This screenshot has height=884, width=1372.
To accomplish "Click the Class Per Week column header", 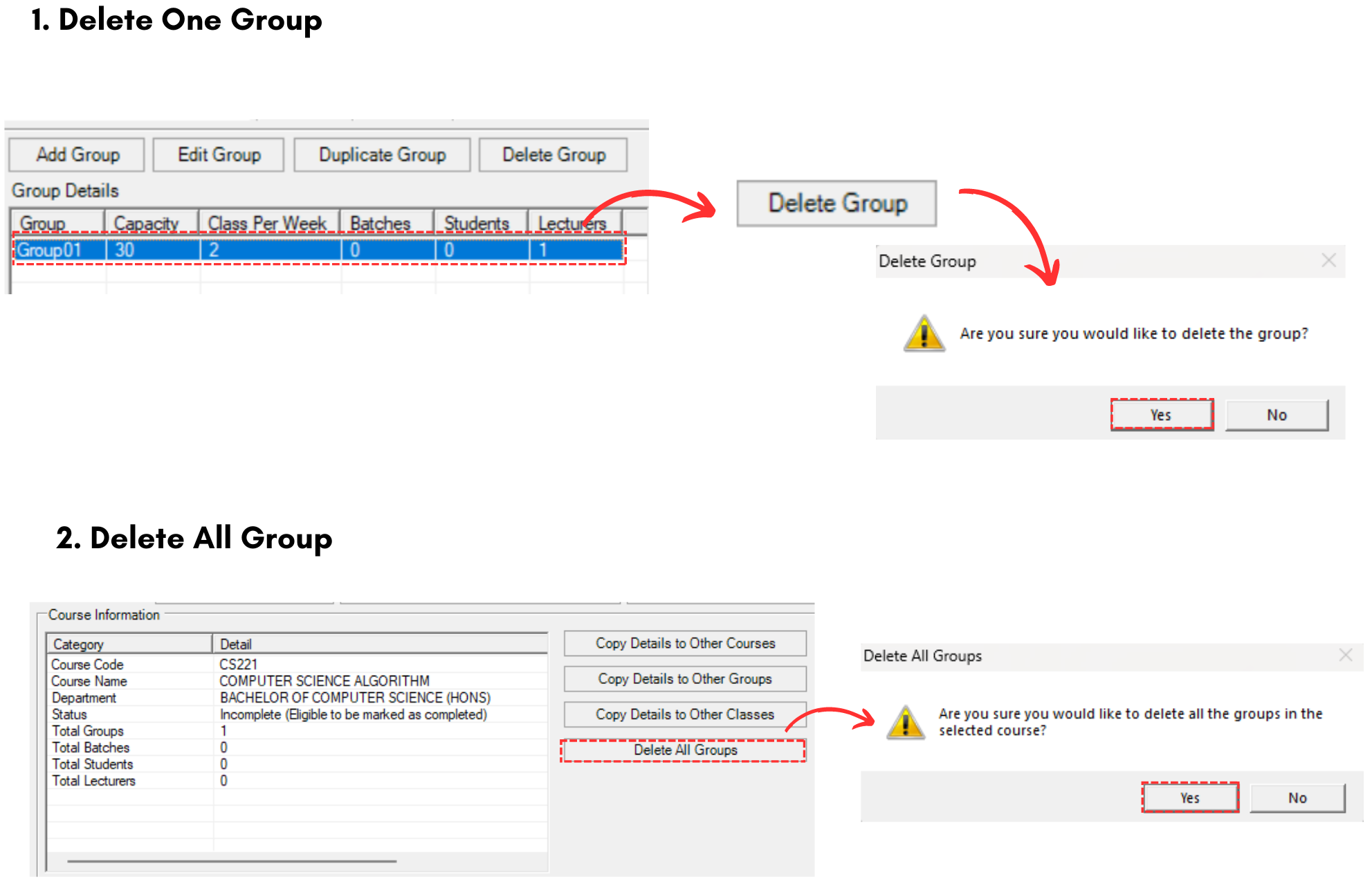I will coord(268,223).
